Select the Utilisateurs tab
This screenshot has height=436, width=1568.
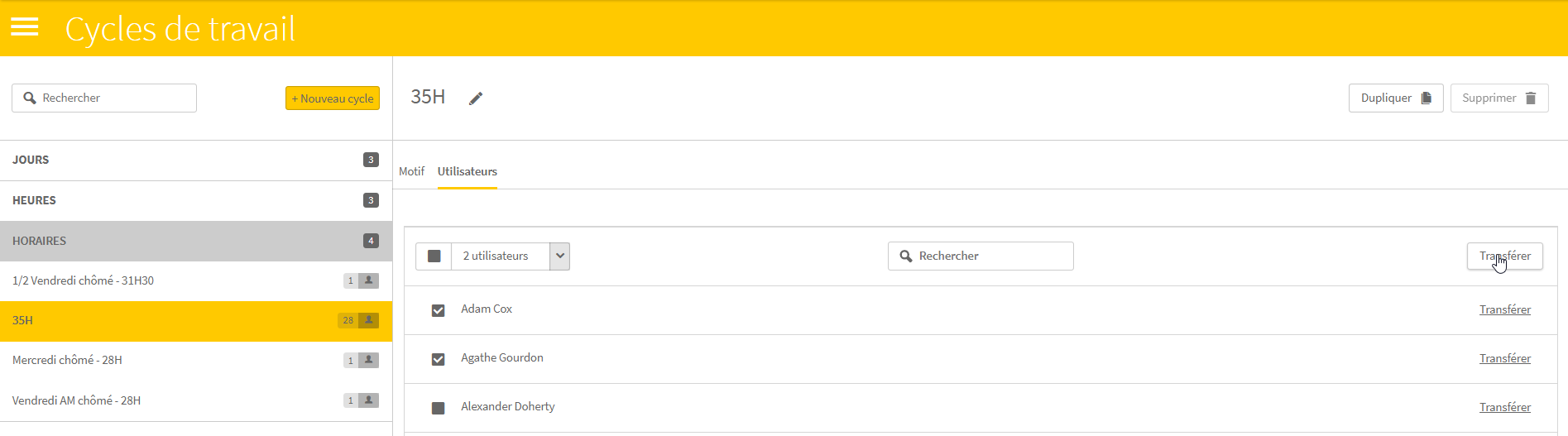tap(468, 171)
